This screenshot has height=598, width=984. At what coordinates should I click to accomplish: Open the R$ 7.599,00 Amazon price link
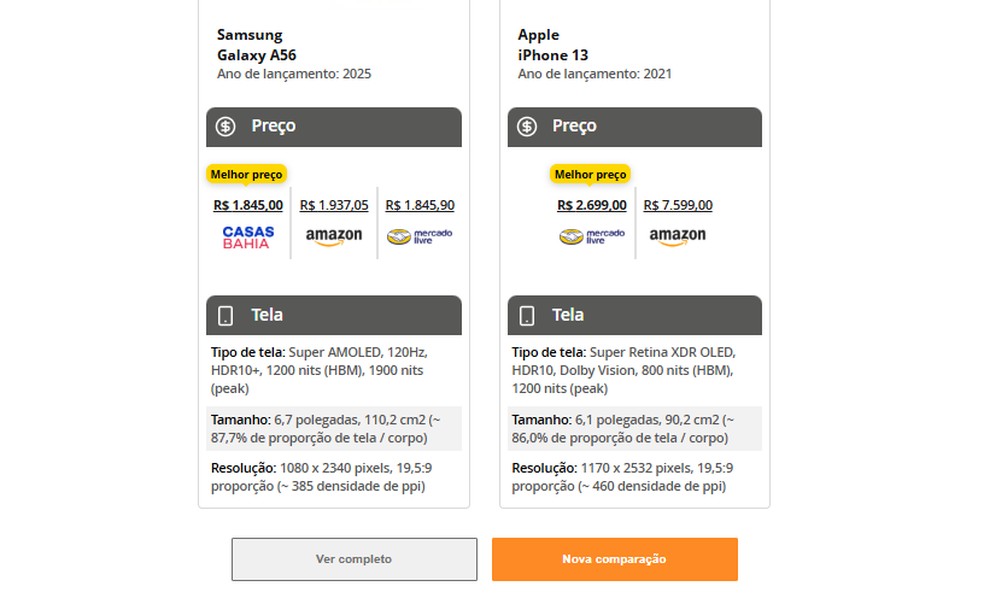(677, 205)
